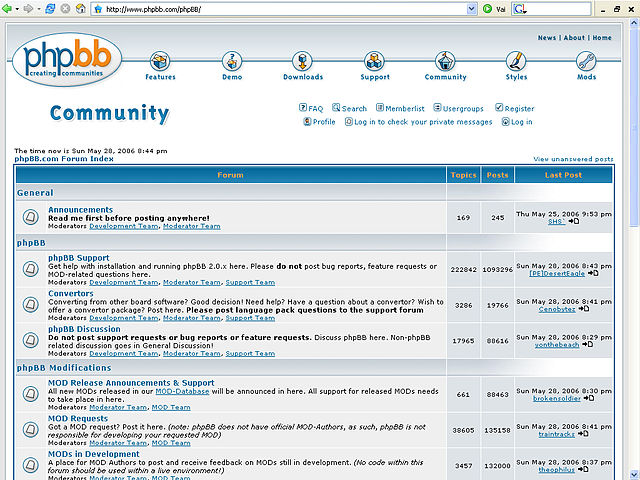Open the Styles navigation icon
Viewport: 640px width, 480px height.
(516, 61)
